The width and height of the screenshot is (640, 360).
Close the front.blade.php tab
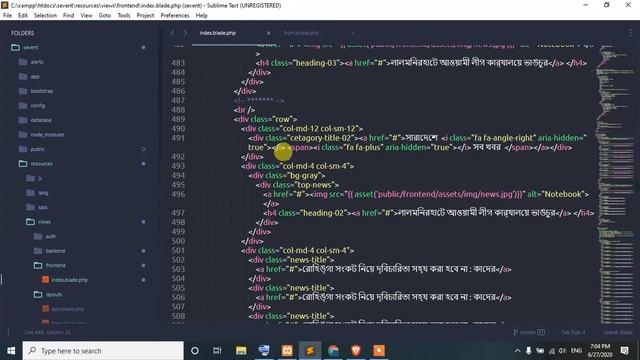click(x=353, y=33)
